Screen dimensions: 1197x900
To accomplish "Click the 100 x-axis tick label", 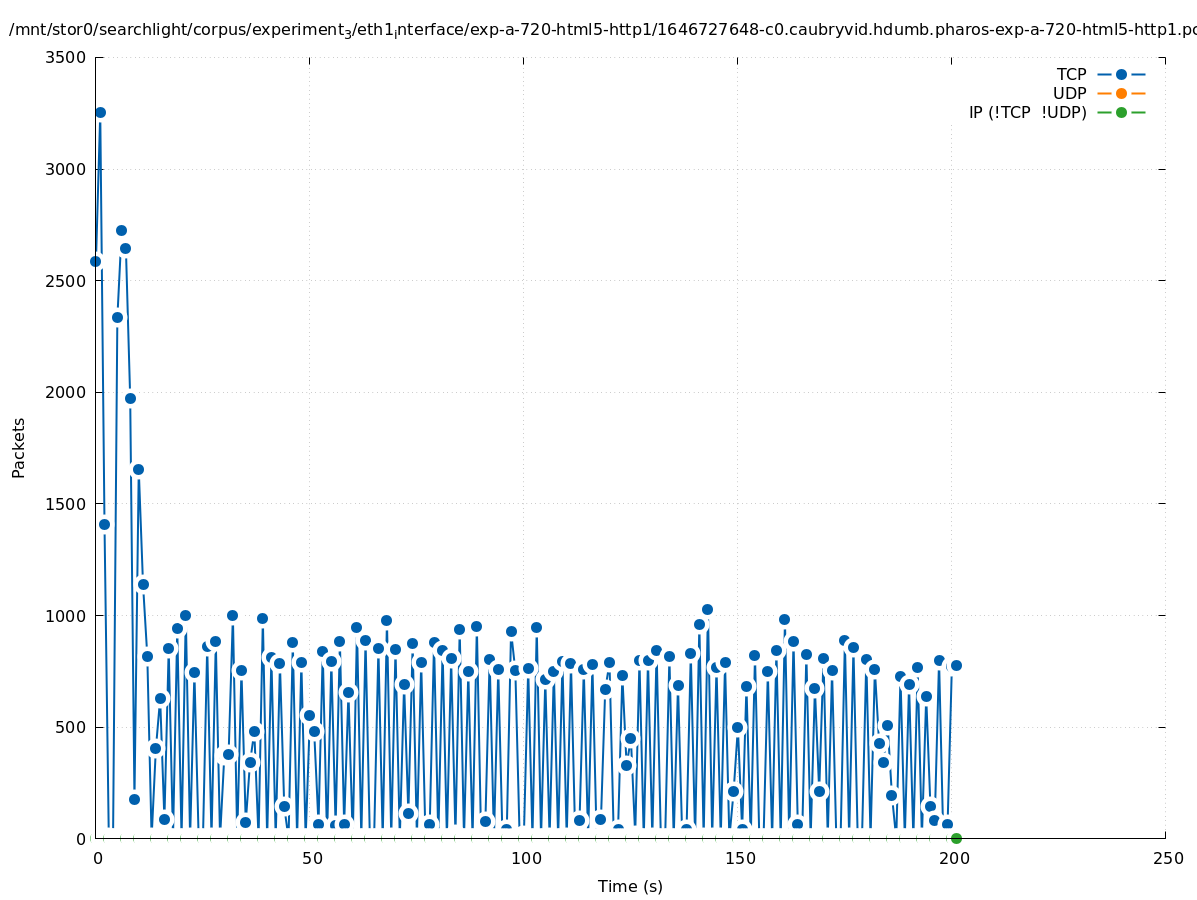I will tap(524, 858).
